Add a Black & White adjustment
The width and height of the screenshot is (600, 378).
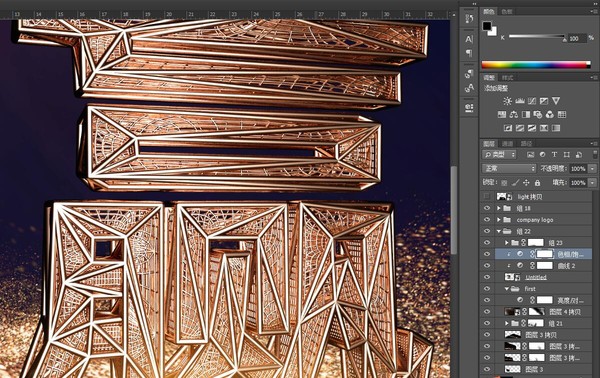(x=526, y=114)
